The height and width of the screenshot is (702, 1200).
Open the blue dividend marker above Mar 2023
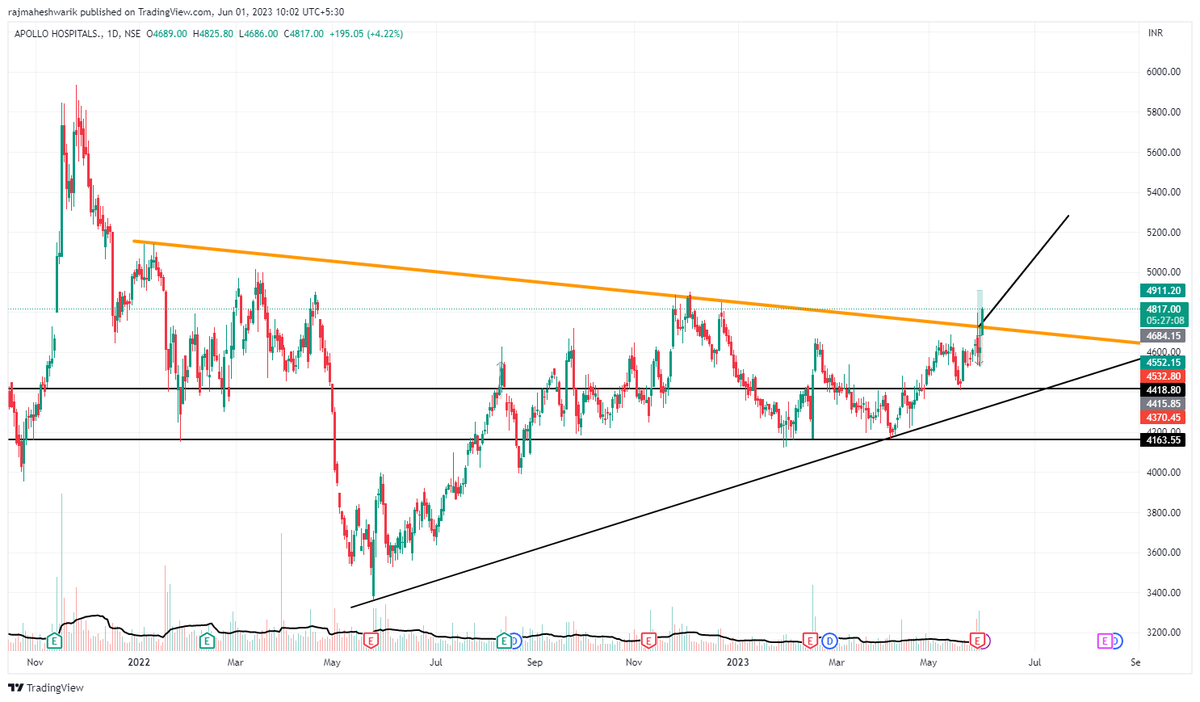829,640
